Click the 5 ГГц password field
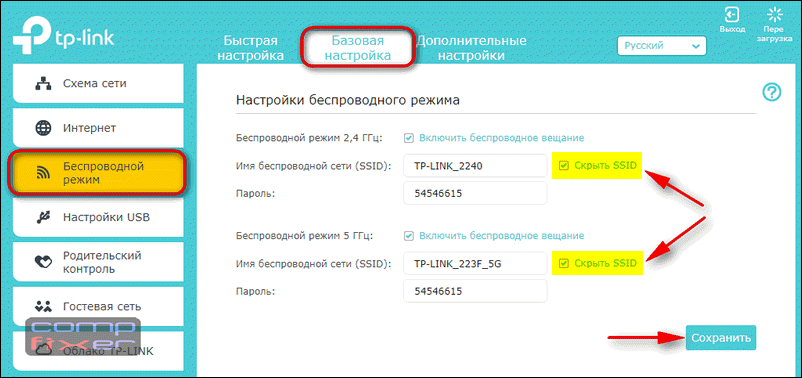This screenshot has width=802, height=378. click(x=475, y=292)
